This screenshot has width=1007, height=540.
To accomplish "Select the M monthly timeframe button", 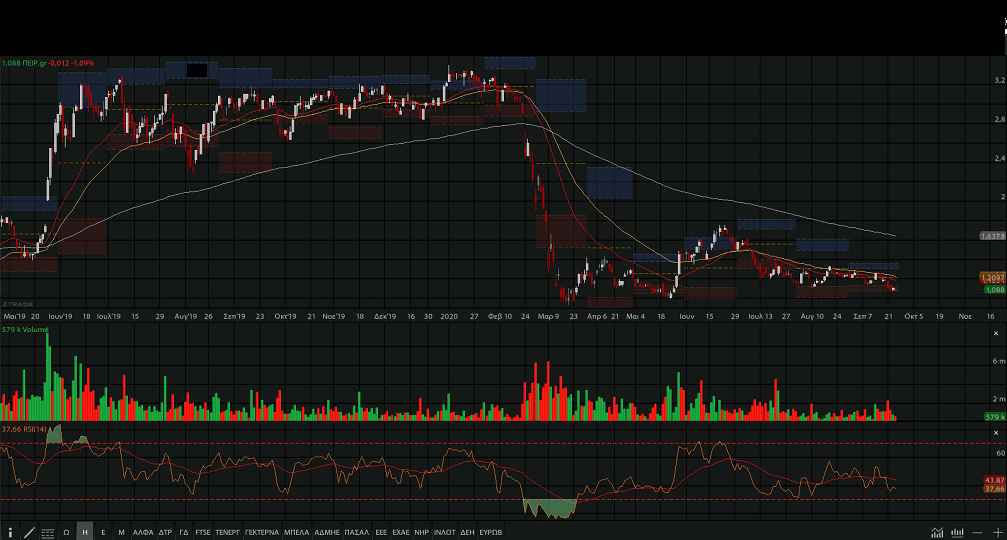I will click(121, 532).
